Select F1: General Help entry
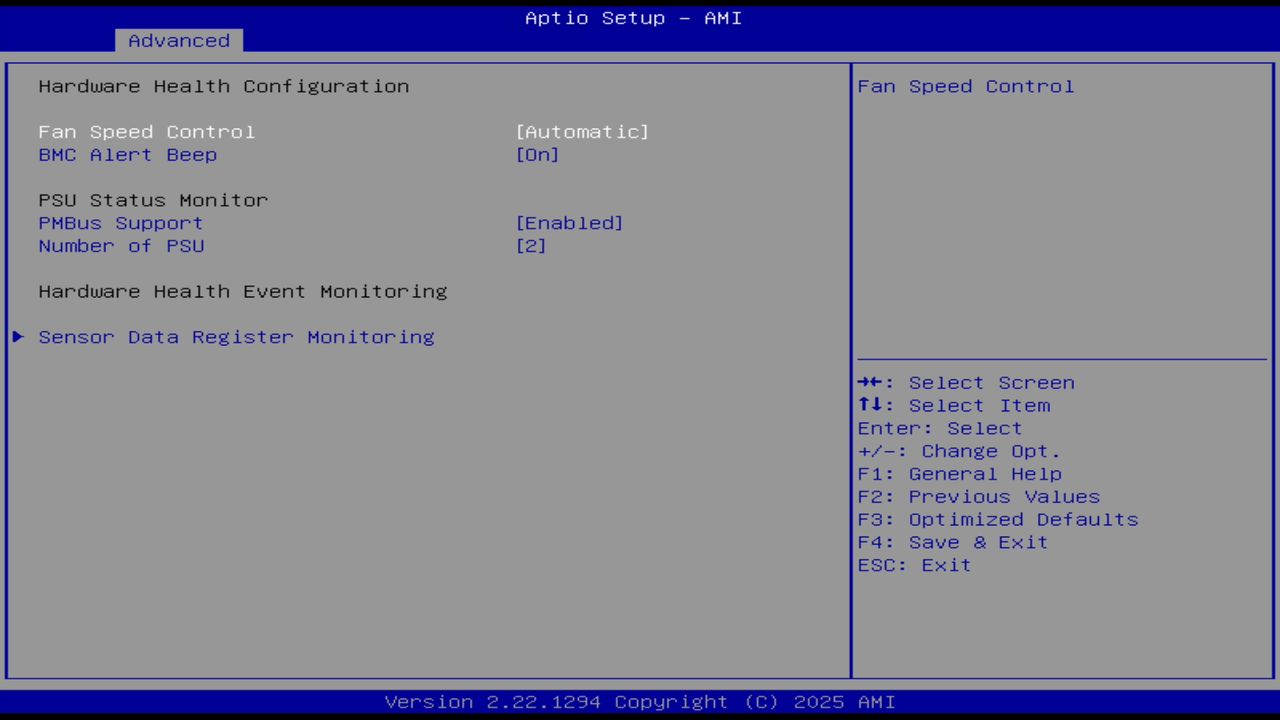This screenshot has width=1280, height=720. pos(959,473)
